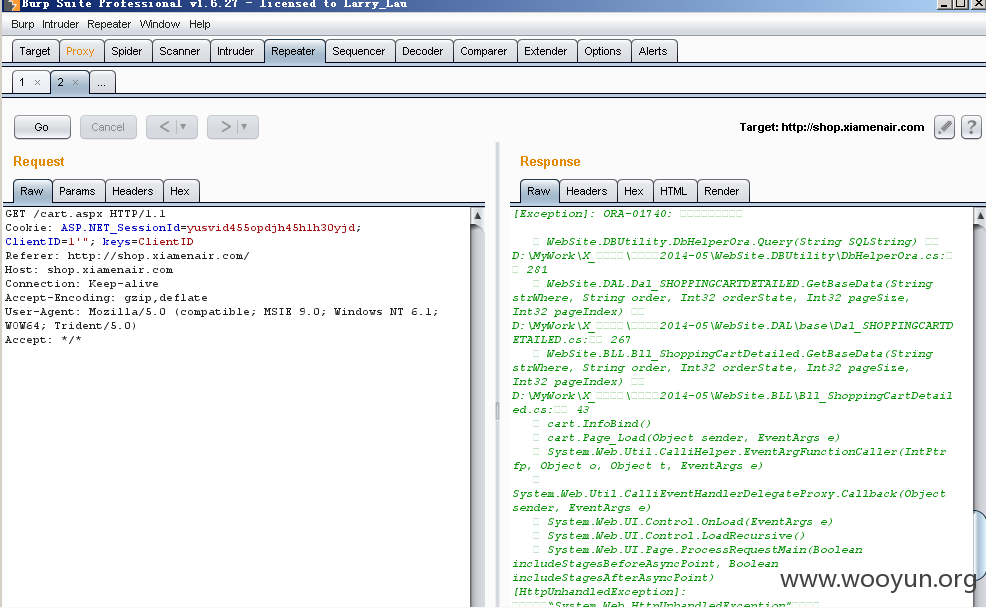This screenshot has width=986, height=608.
Task: Open the Intruder menu in menu bar
Action: (x=60, y=24)
